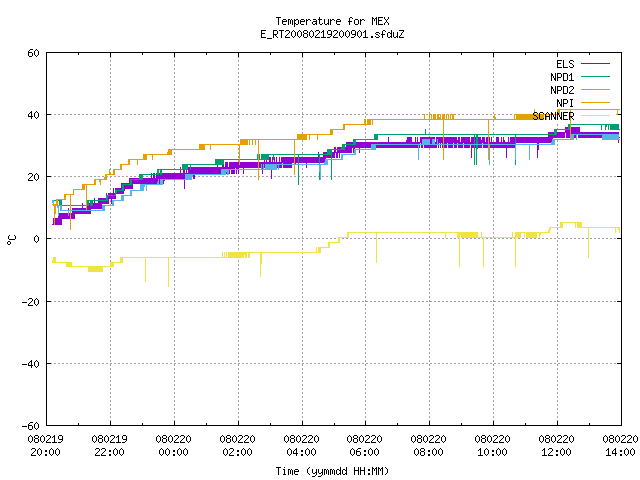The image size is (640, 480).
Task: Click the NPI legend label
Action: coord(565,103)
